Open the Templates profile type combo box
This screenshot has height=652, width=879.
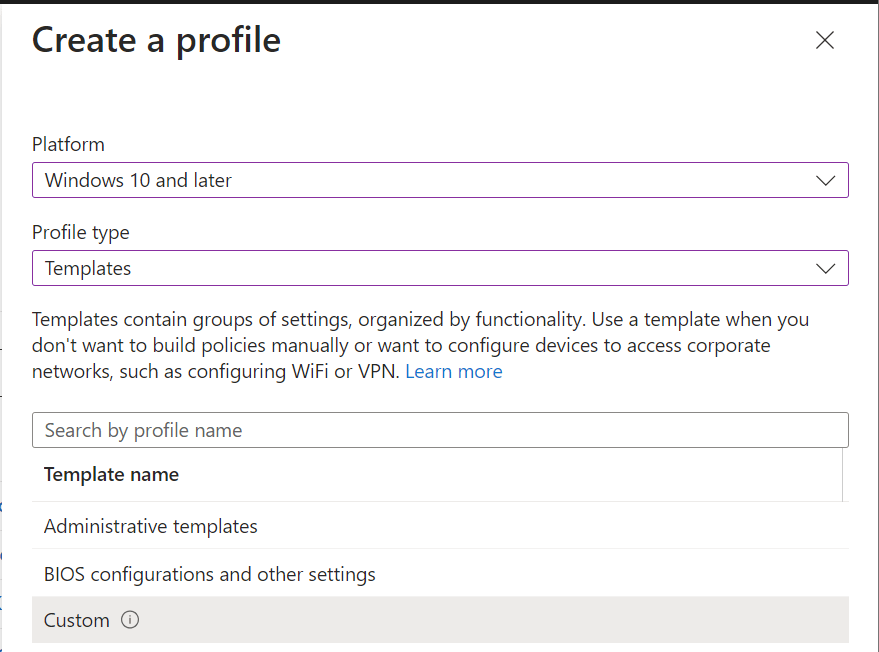pos(400,268)
